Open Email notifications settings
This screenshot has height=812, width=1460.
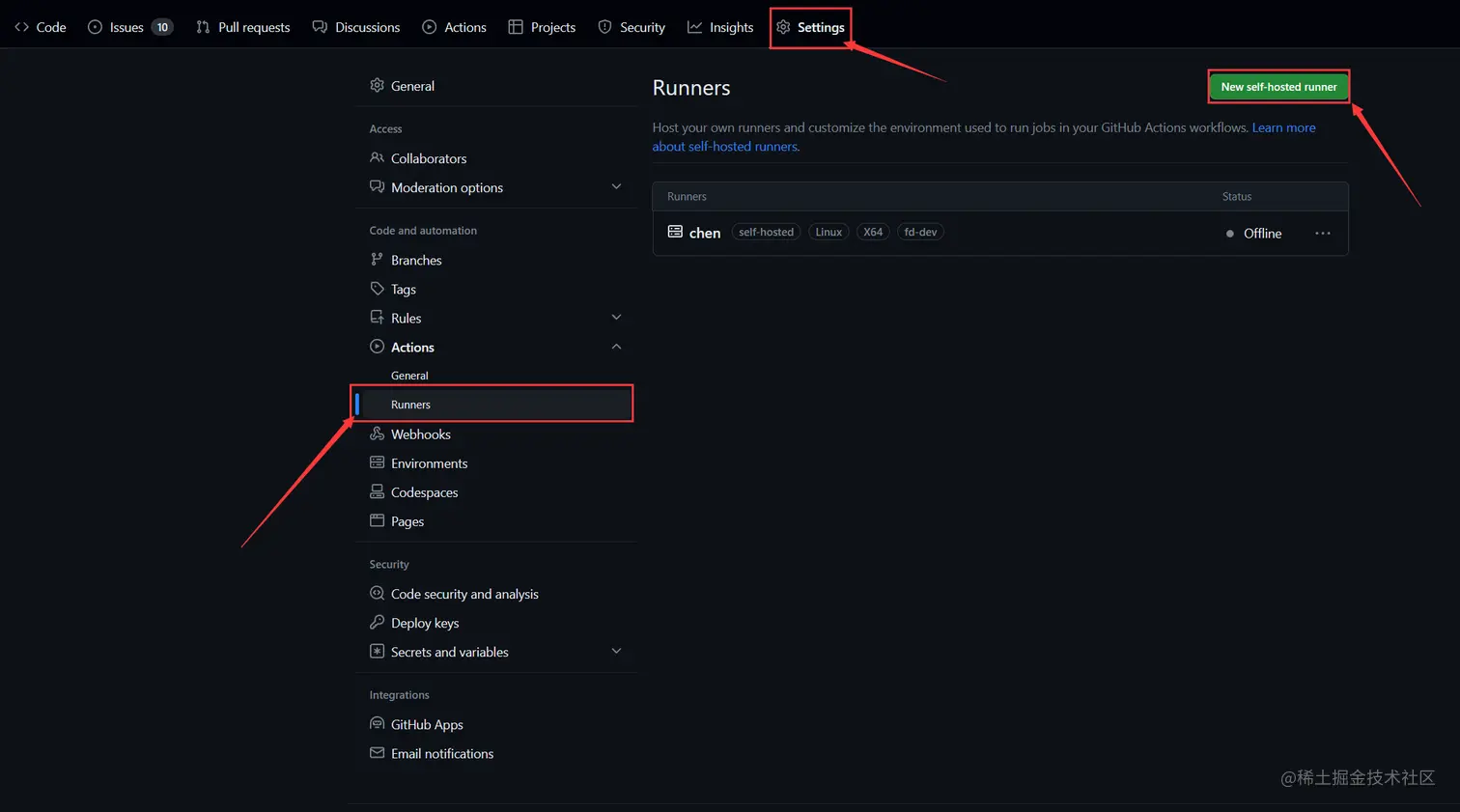coord(442,753)
